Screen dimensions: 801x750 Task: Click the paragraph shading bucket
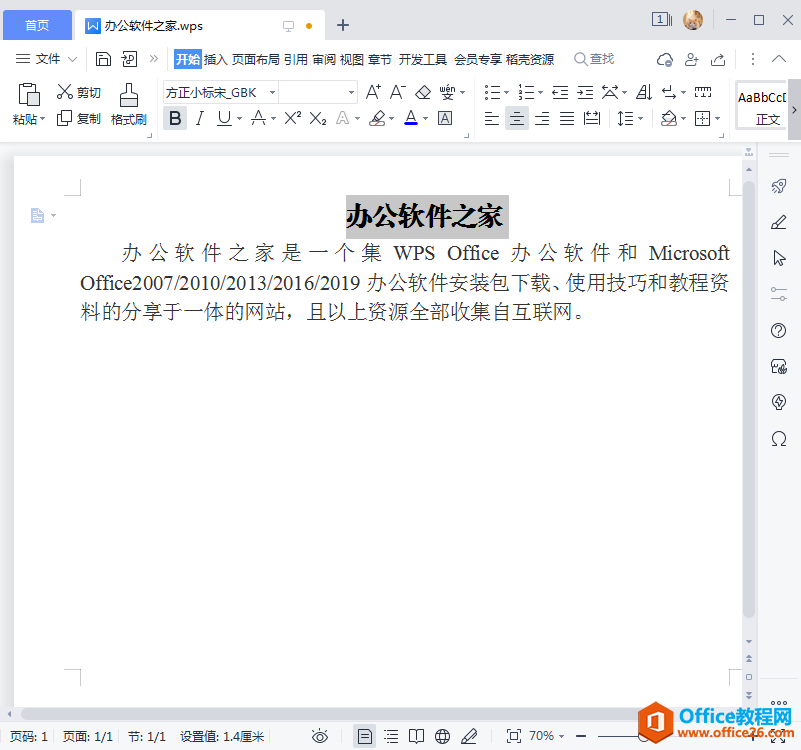668,119
